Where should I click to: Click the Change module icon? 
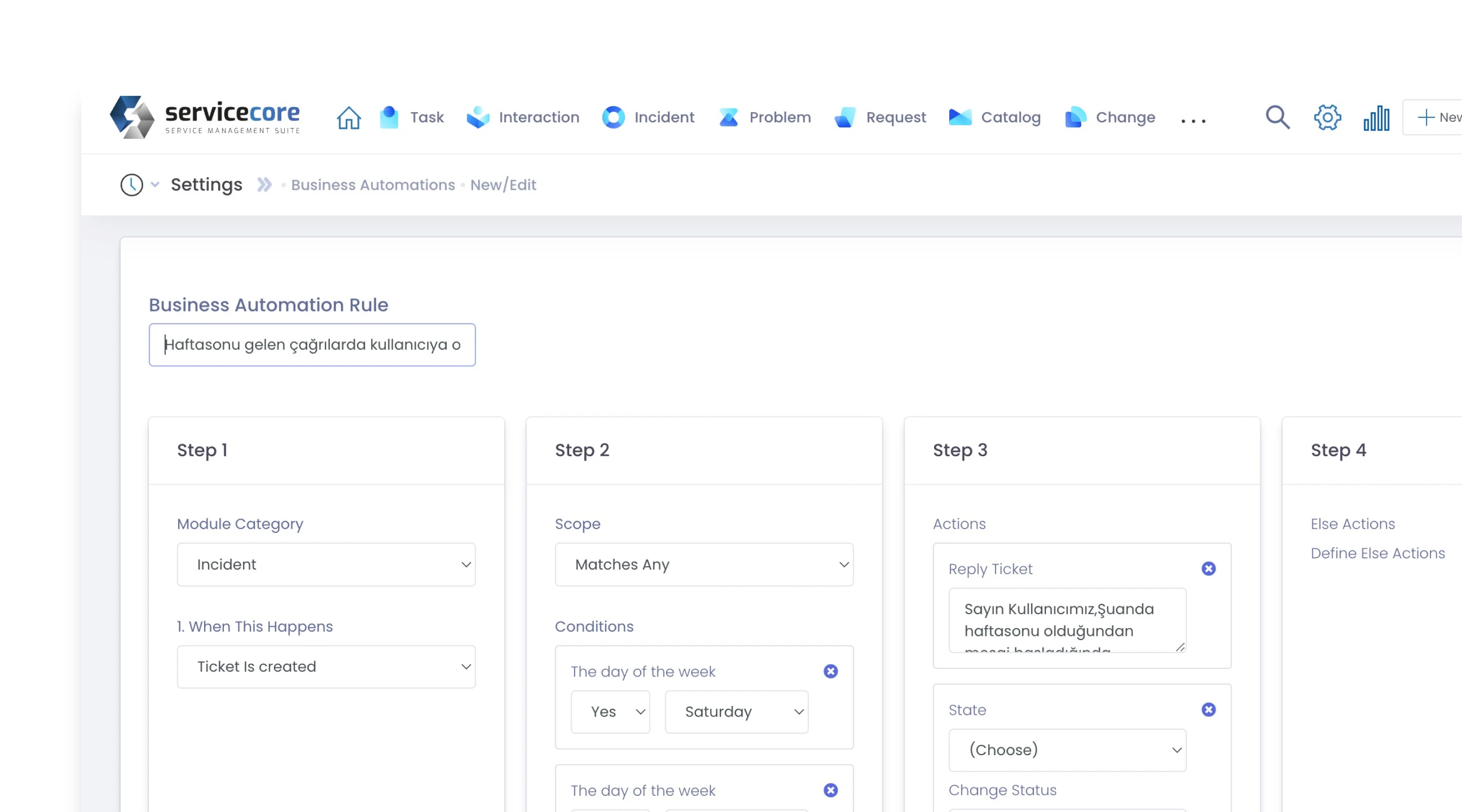pos(1076,117)
